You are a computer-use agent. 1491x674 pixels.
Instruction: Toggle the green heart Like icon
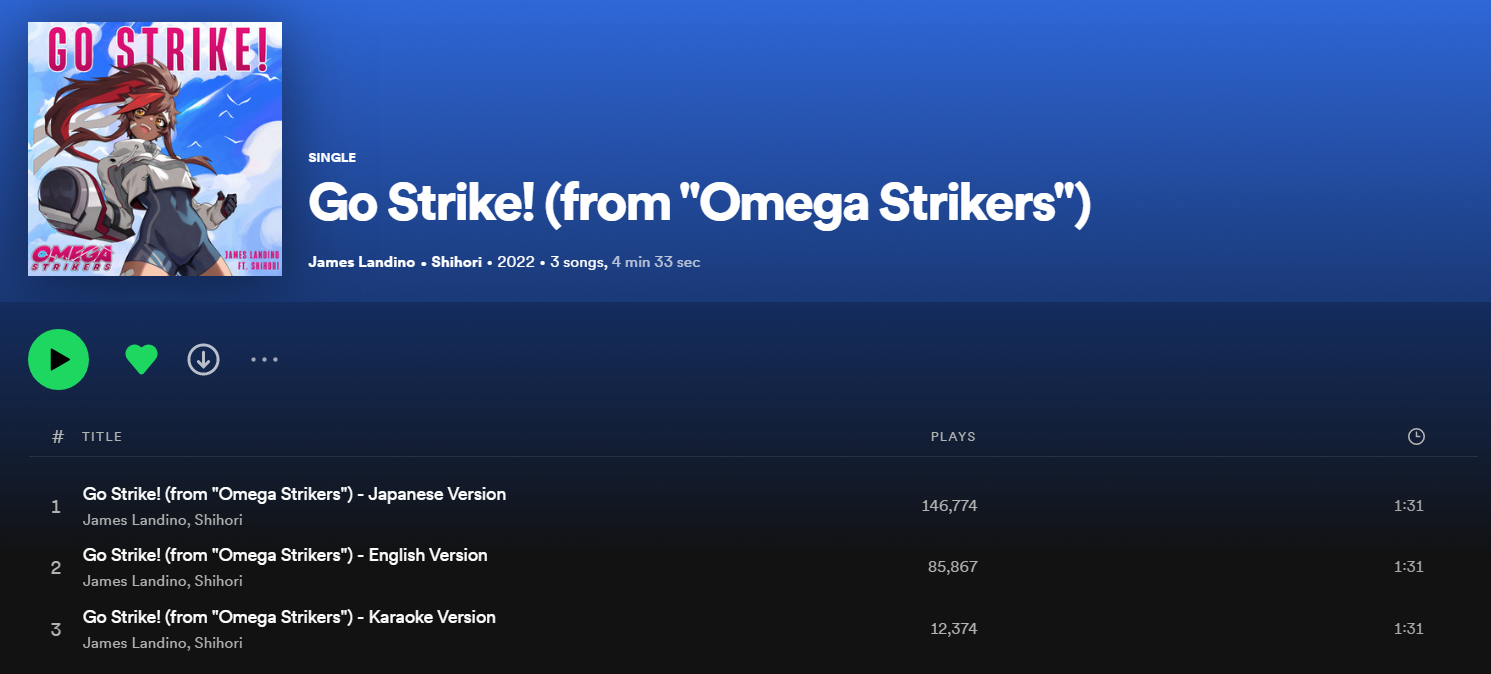pyautogui.click(x=141, y=359)
